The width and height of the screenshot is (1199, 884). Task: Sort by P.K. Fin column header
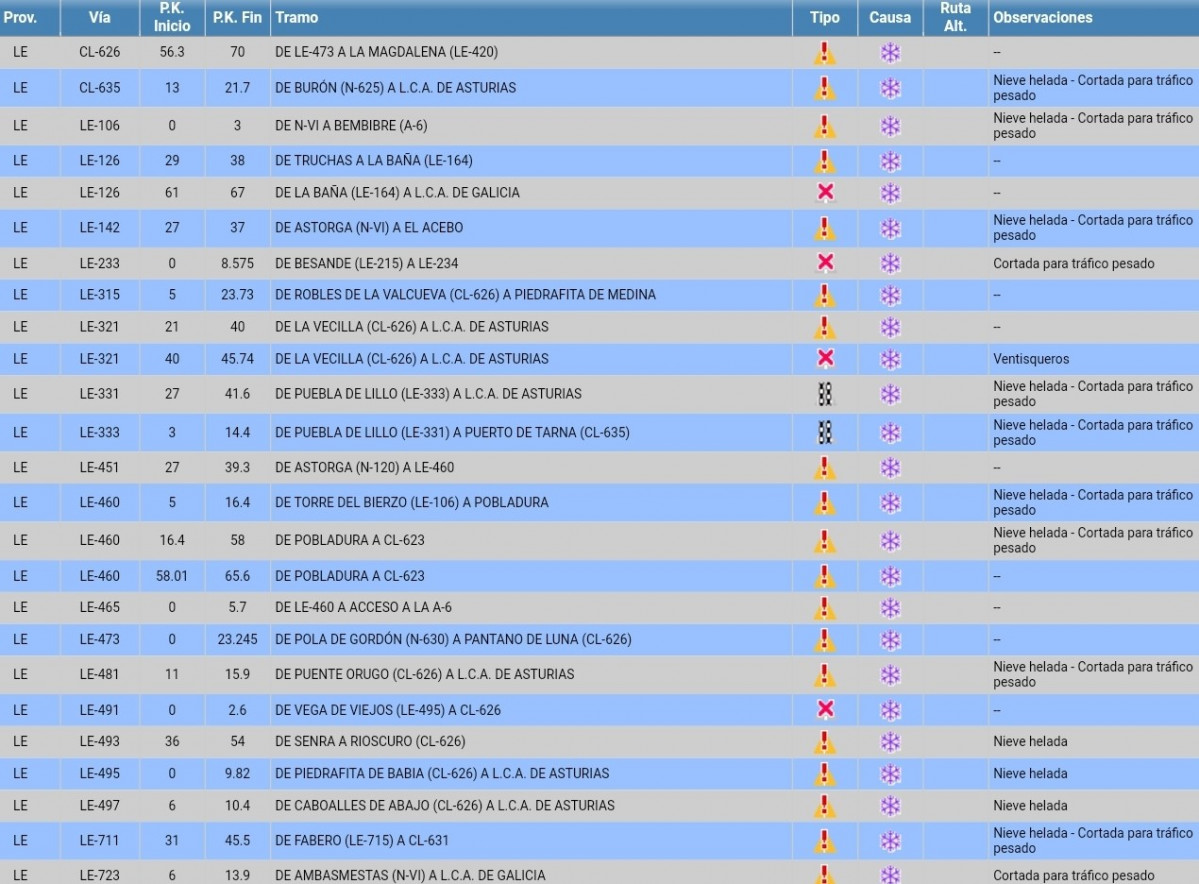coord(237,18)
